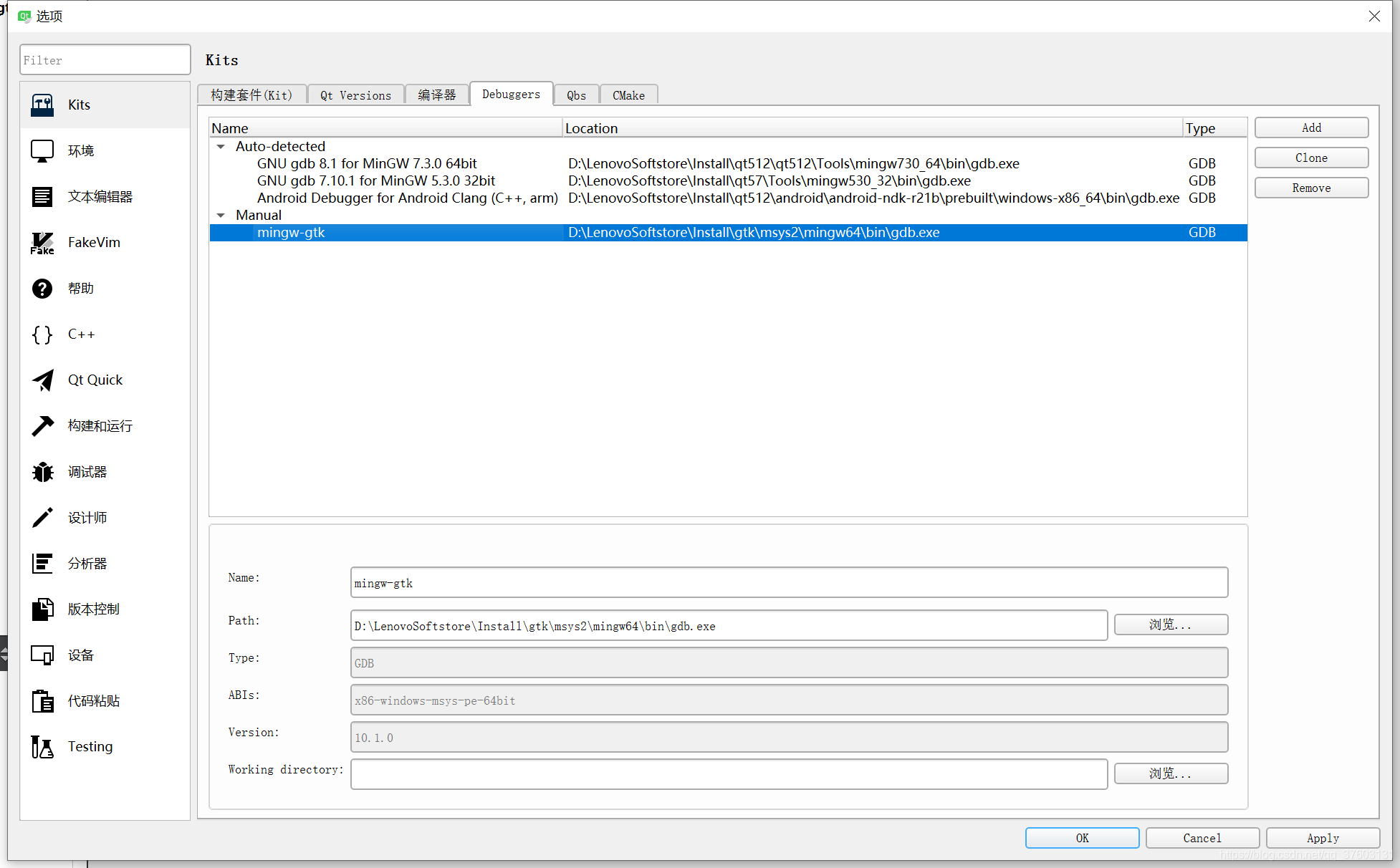Switch to the CMake tab
The width and height of the screenshot is (1400, 868).
tap(628, 95)
